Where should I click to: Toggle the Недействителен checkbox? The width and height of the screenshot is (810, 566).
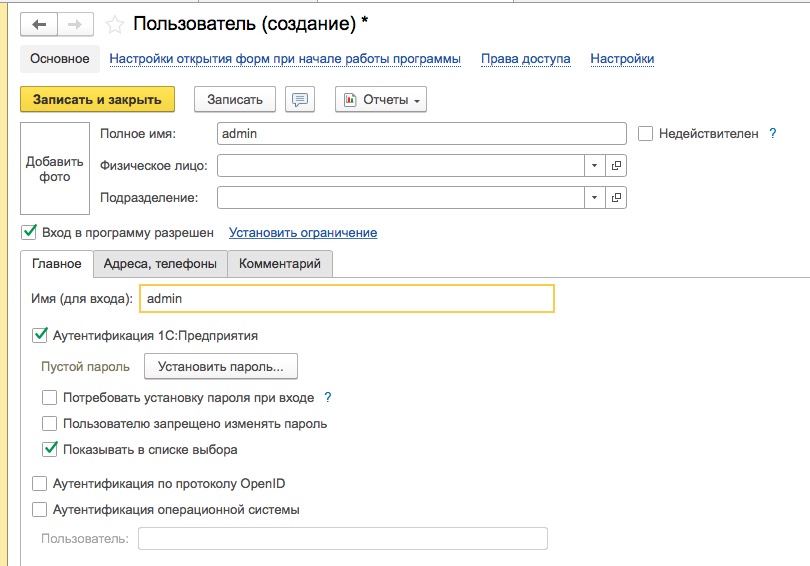(x=645, y=134)
